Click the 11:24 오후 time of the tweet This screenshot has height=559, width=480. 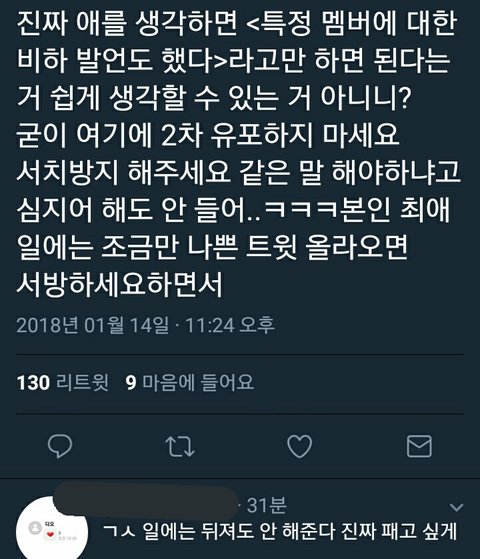point(230,325)
